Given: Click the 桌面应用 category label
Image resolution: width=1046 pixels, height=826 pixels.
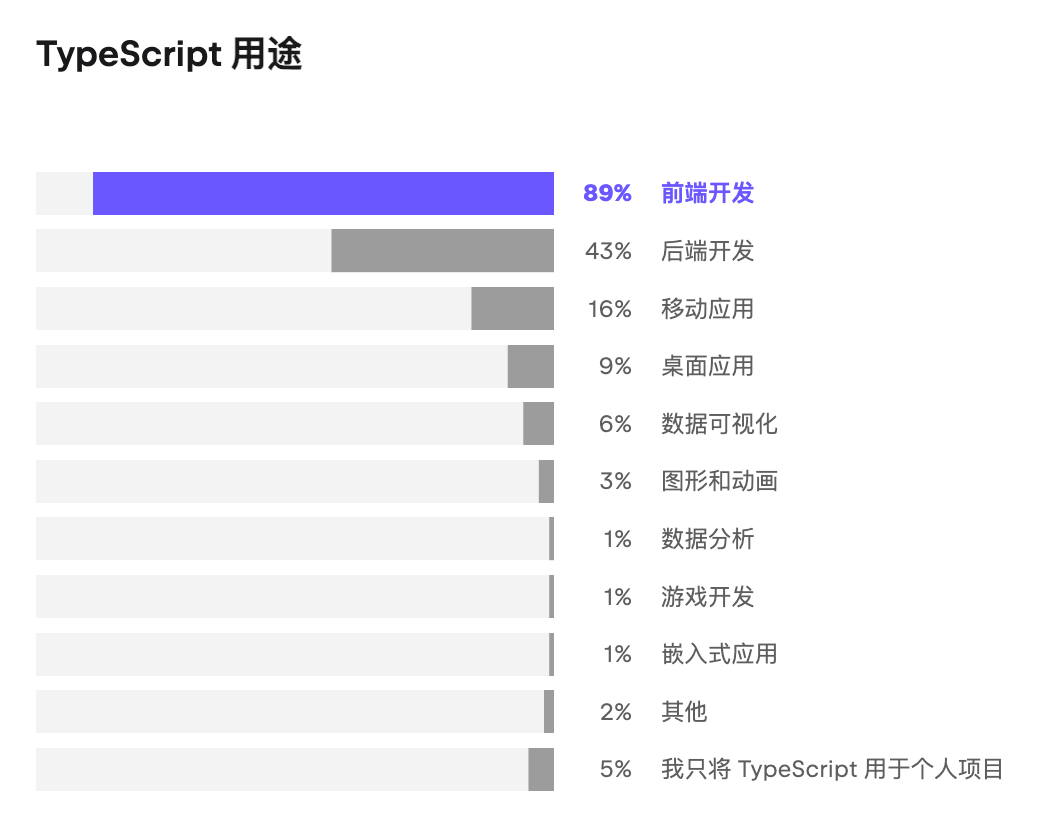Looking at the screenshot, I should (x=707, y=366).
